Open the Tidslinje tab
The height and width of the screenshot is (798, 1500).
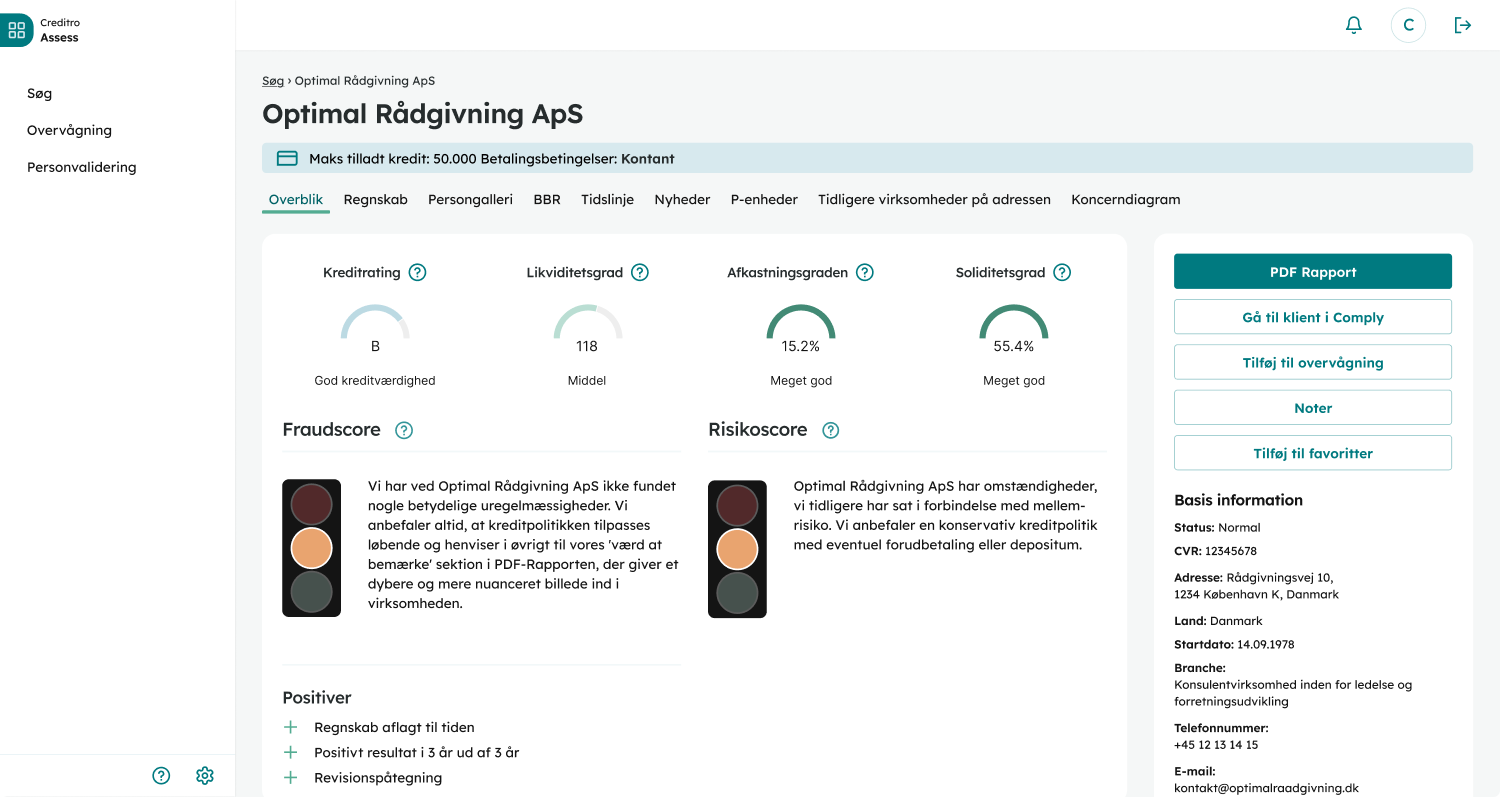pyautogui.click(x=608, y=199)
